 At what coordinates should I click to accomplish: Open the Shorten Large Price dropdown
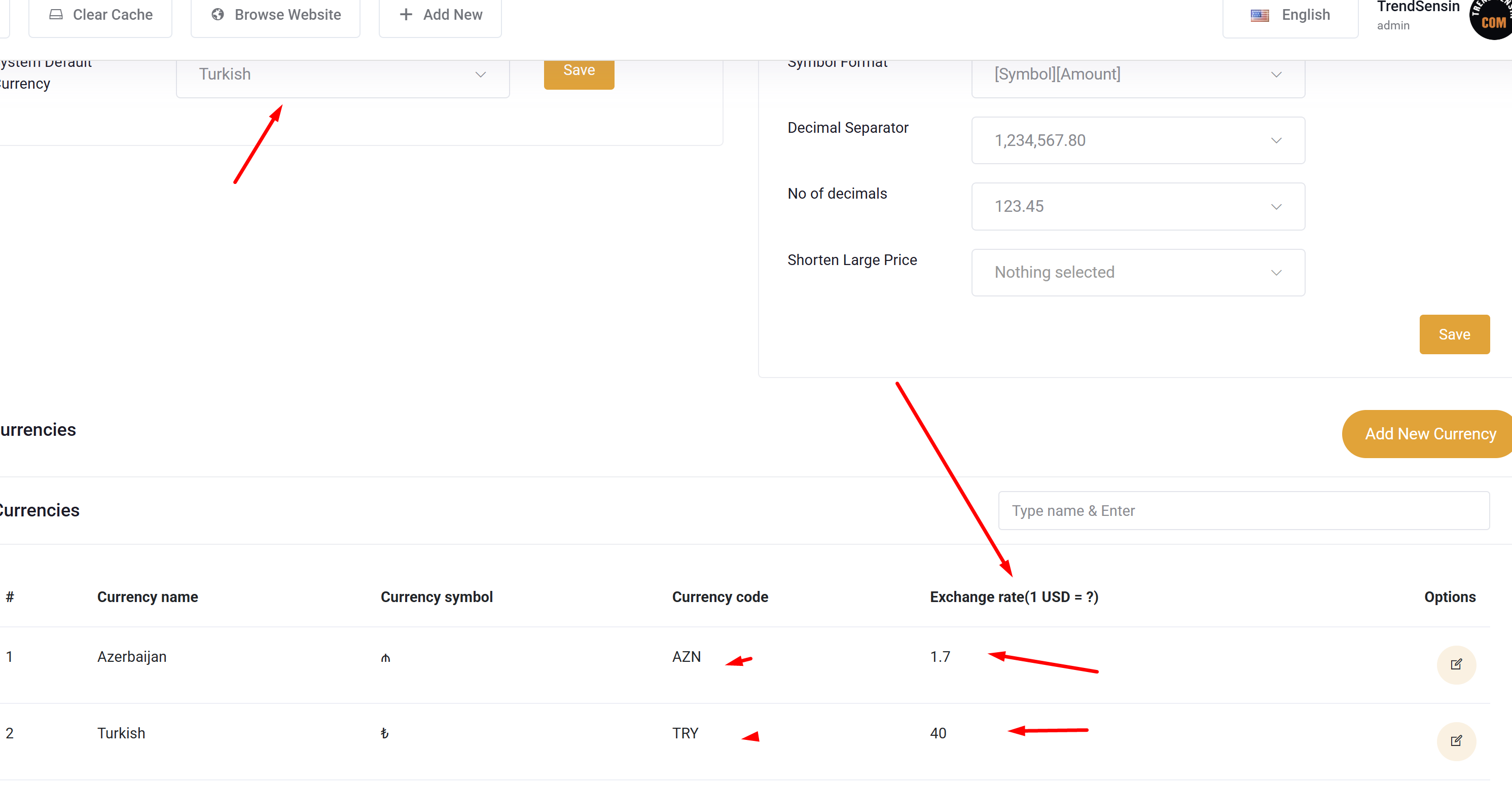tap(1137, 273)
